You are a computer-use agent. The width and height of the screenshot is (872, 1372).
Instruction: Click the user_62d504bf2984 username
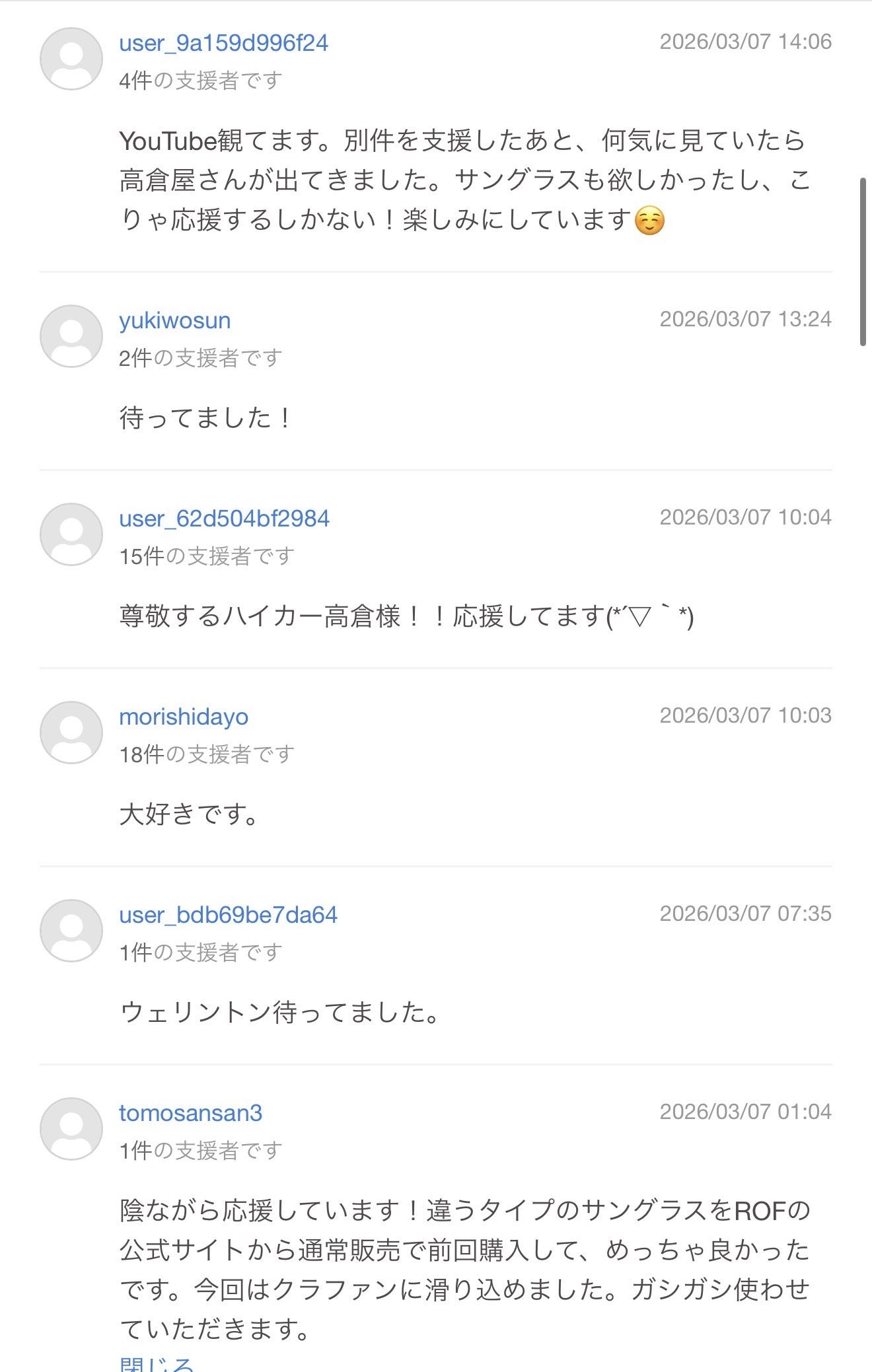224,519
